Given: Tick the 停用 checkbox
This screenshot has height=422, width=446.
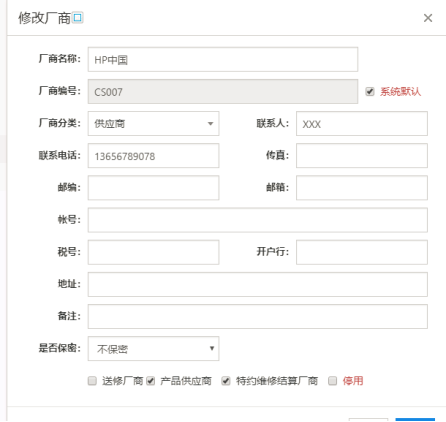Looking at the screenshot, I should (333, 381).
